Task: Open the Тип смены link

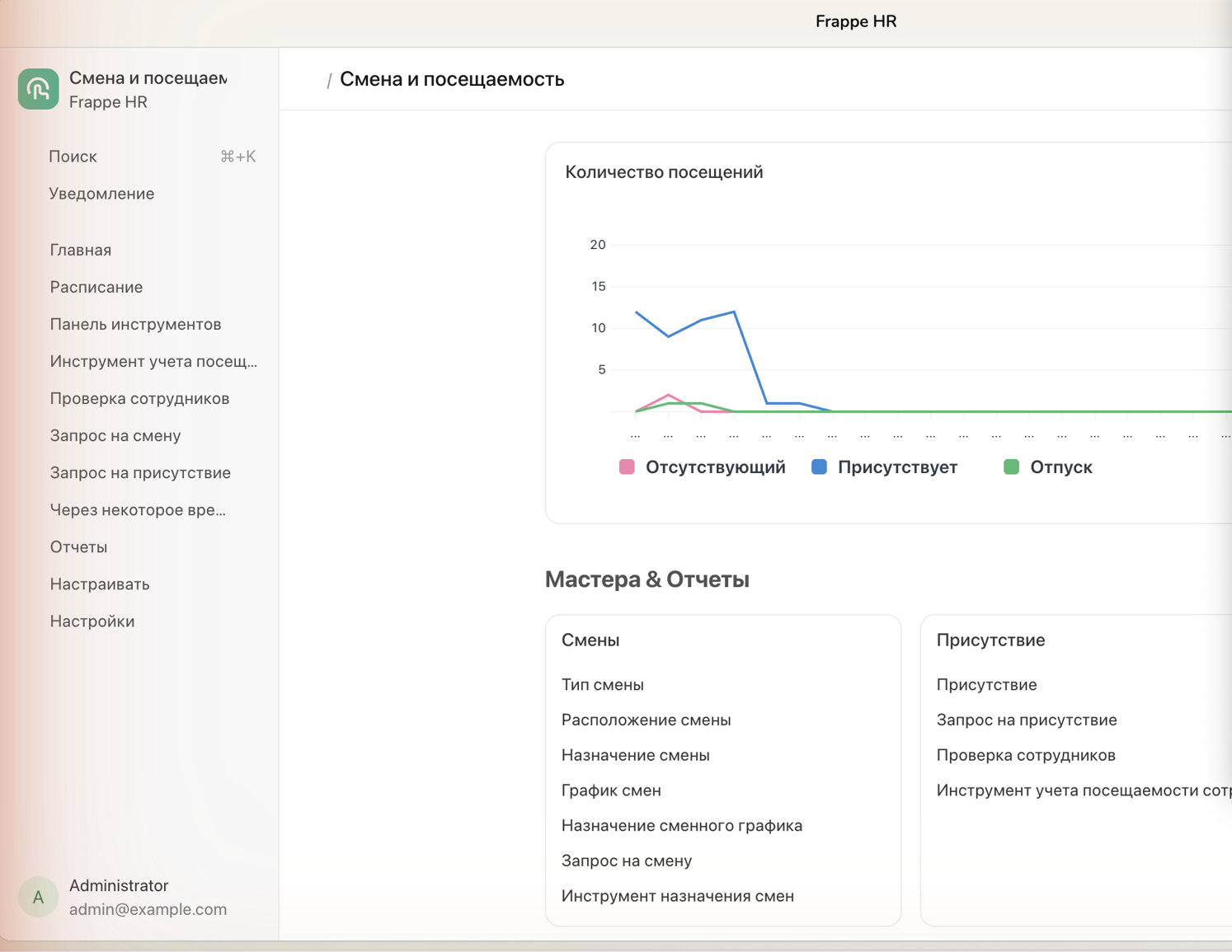Action: (x=603, y=684)
